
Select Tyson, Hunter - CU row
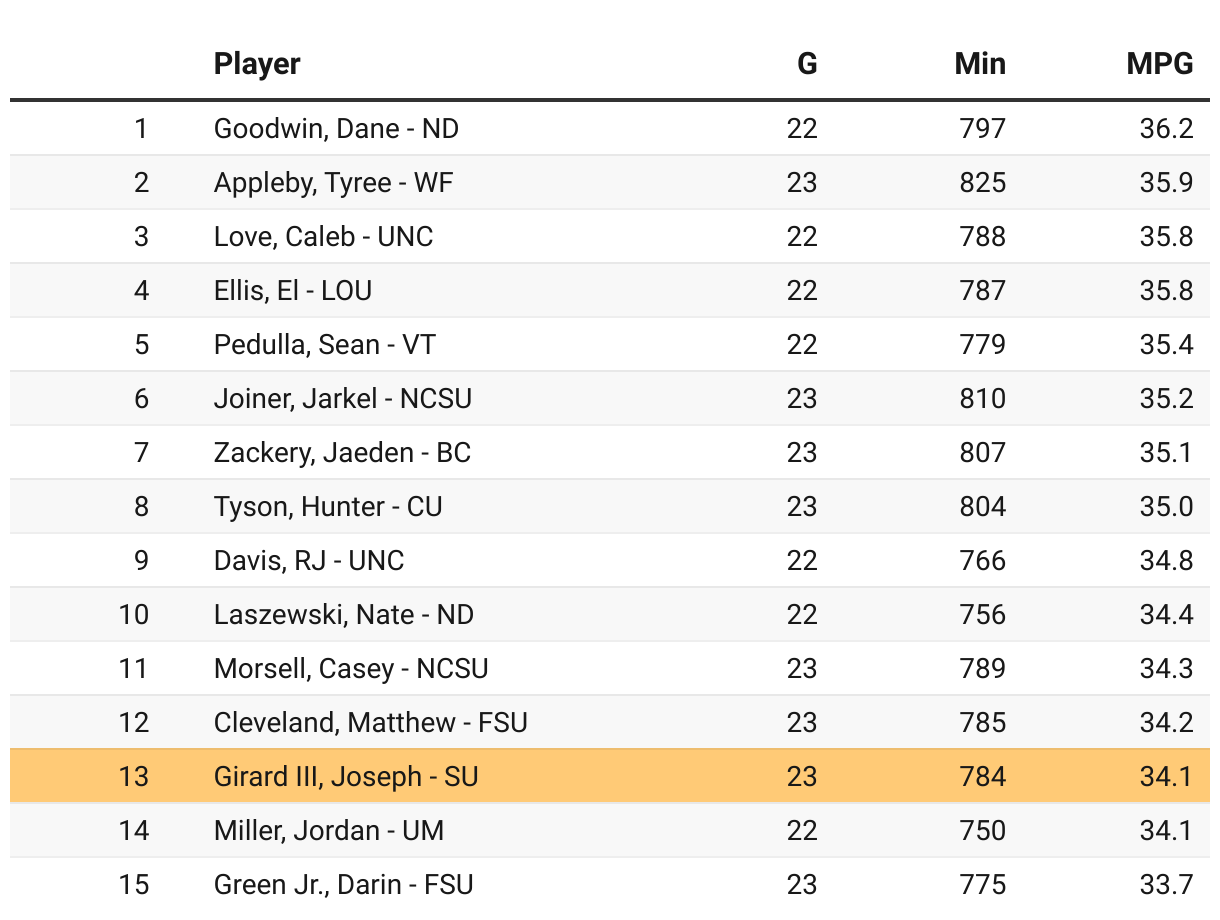610,506
